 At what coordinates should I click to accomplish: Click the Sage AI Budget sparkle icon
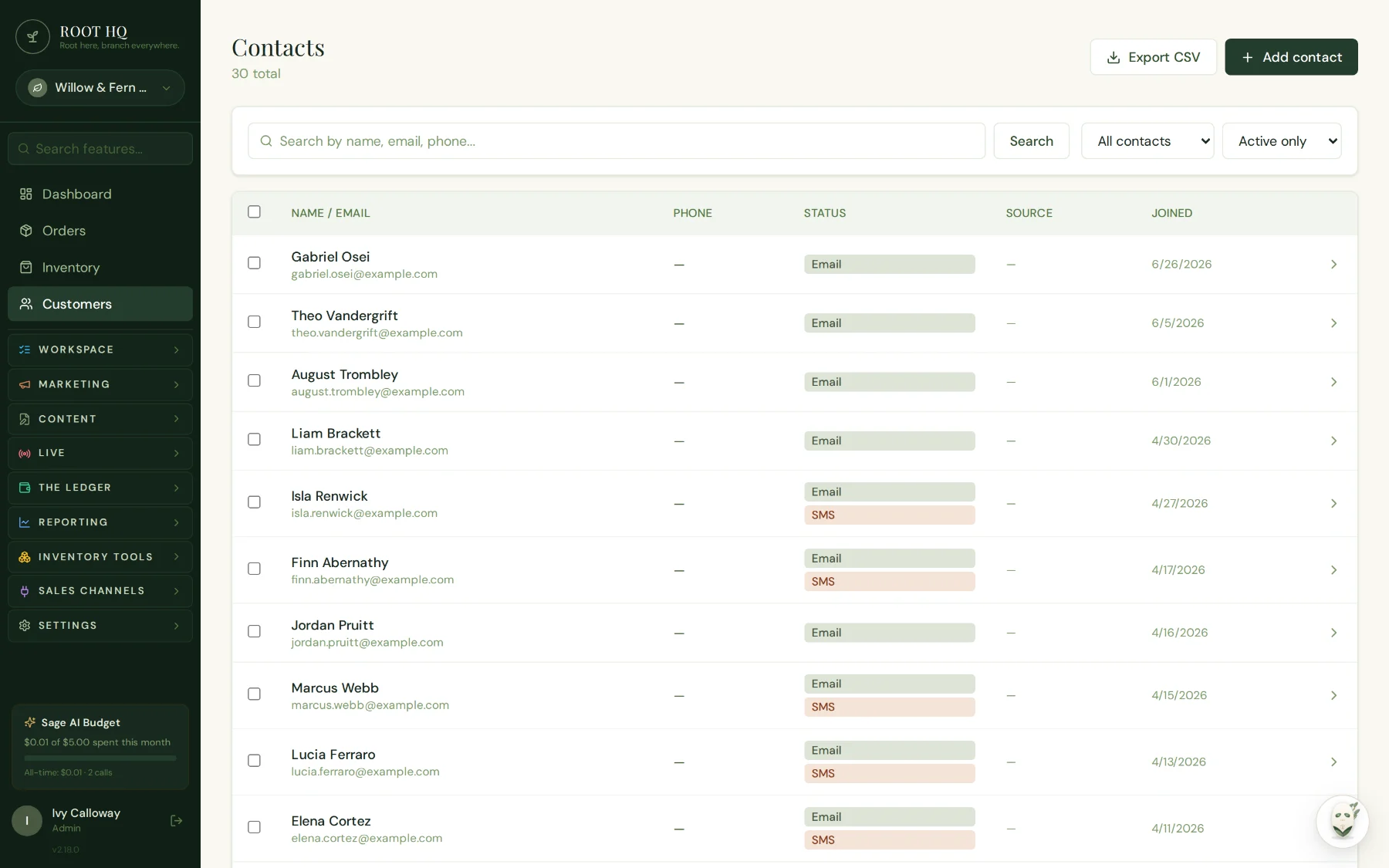point(30,723)
